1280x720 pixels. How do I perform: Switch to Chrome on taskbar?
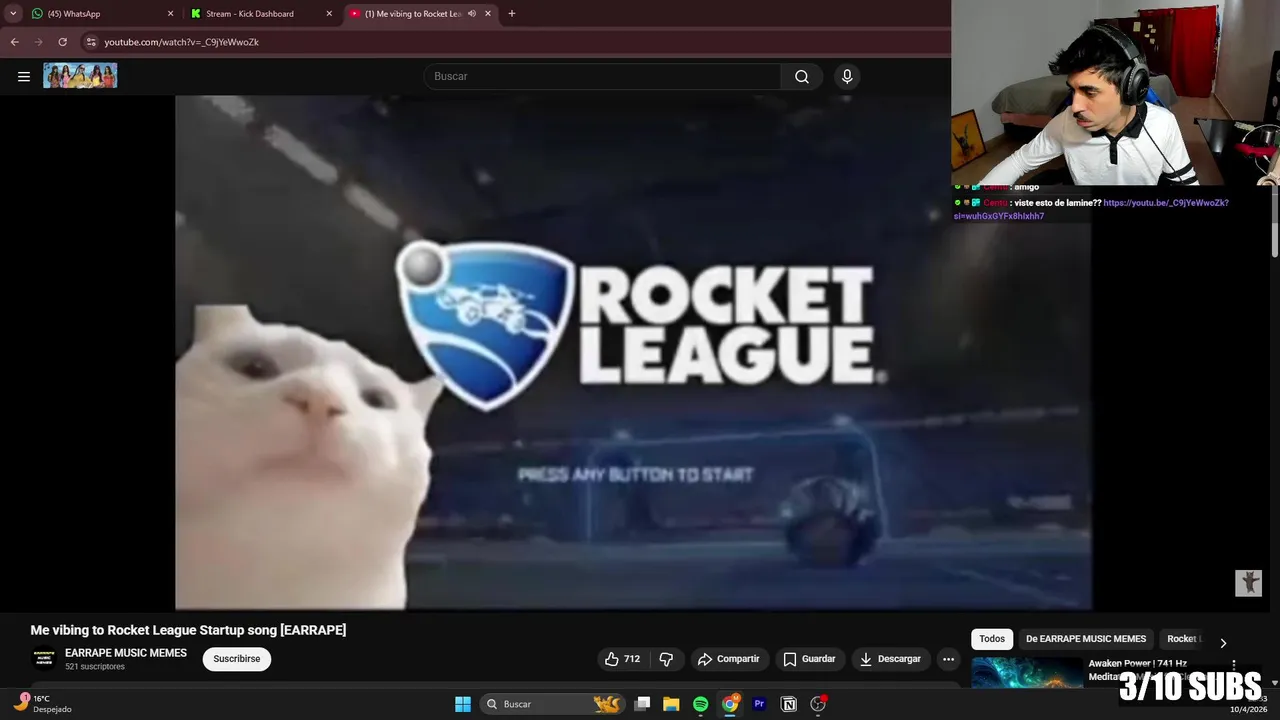click(730, 704)
